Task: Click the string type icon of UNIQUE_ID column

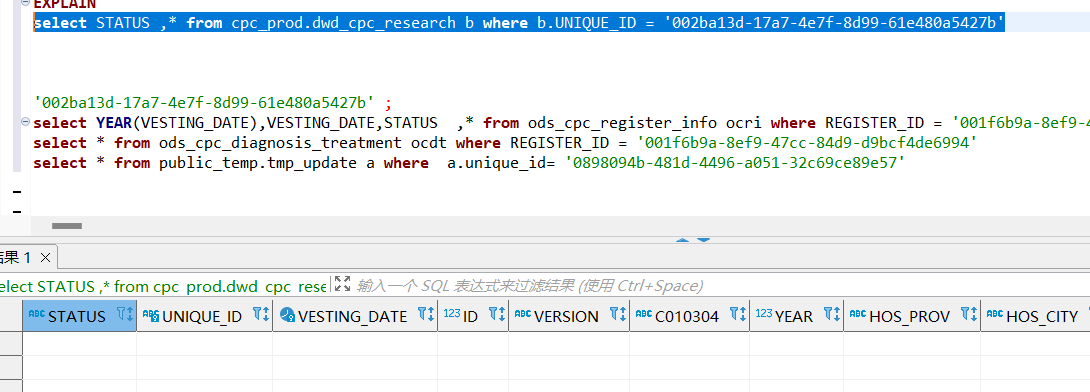Action: pos(150,315)
